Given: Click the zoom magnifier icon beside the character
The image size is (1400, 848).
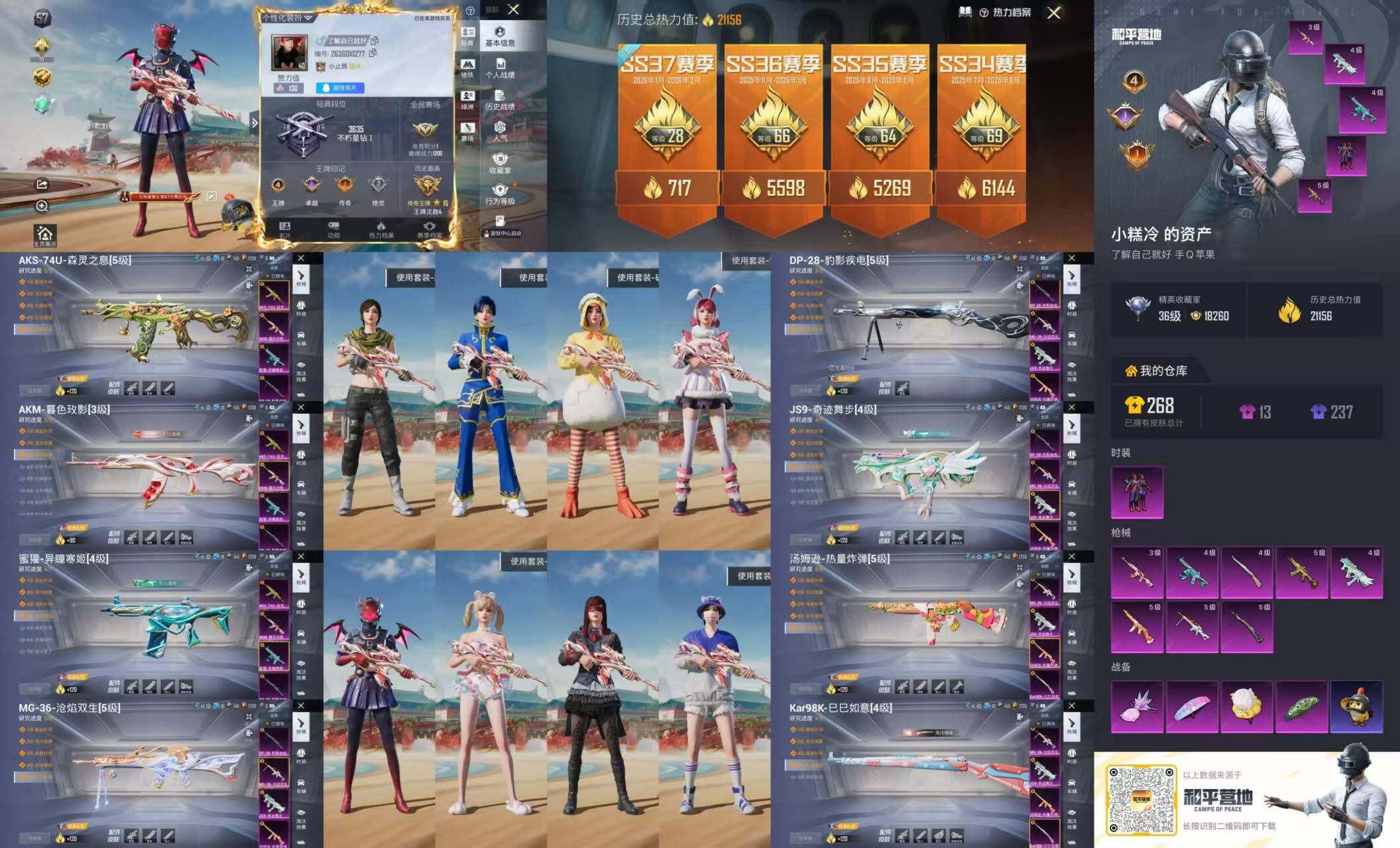Looking at the screenshot, I should 41,206.
